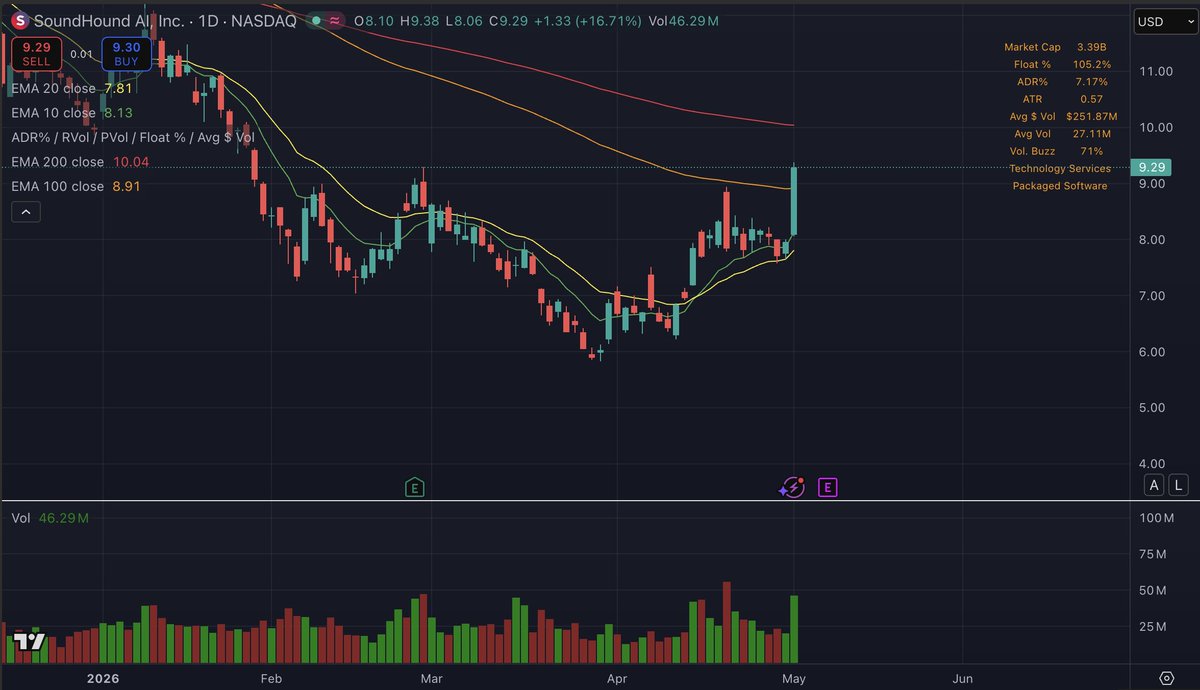
Task: Select the EMA 10 close legend
Action: [x=72, y=113]
